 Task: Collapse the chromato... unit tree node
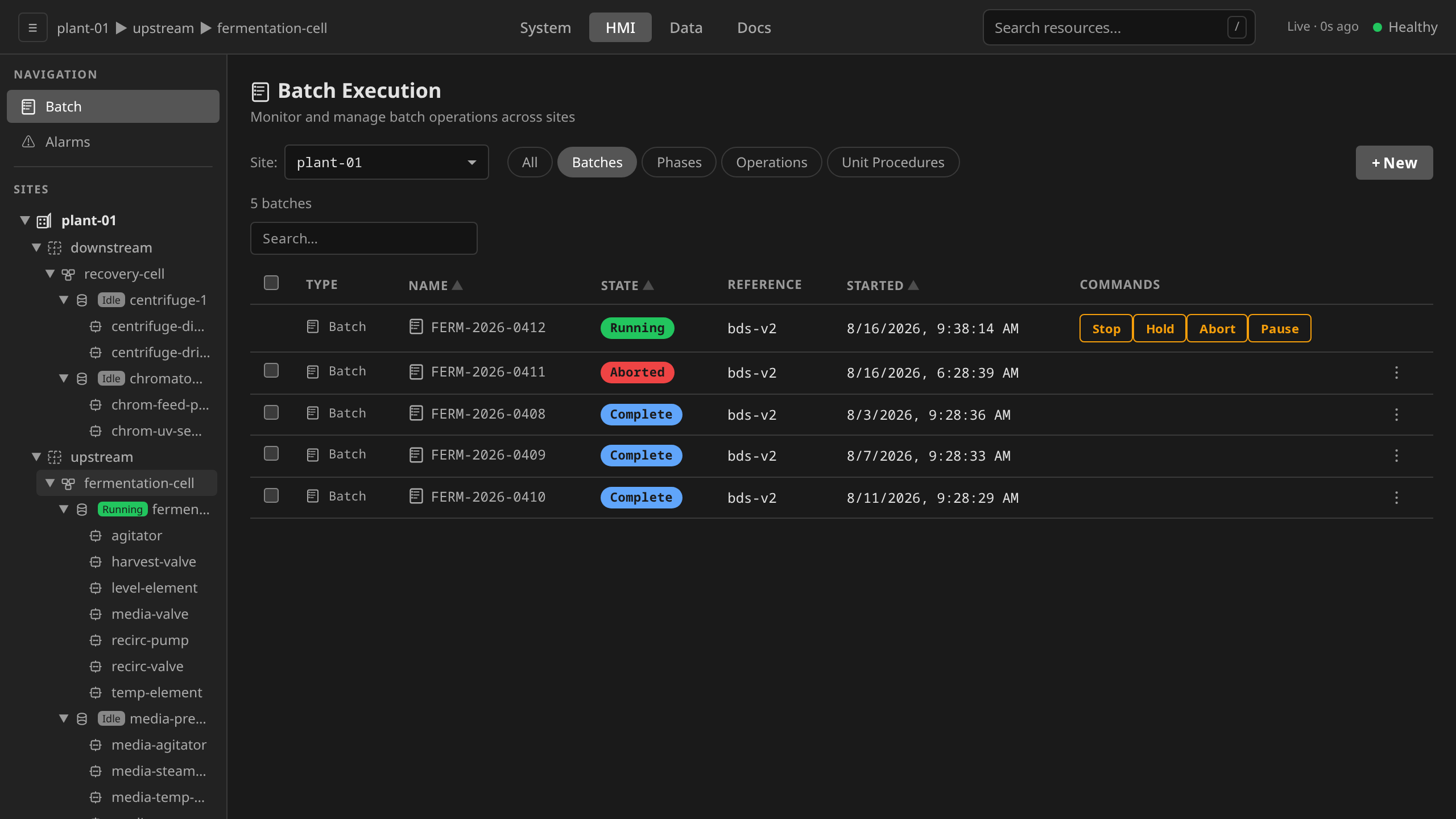[x=64, y=378]
